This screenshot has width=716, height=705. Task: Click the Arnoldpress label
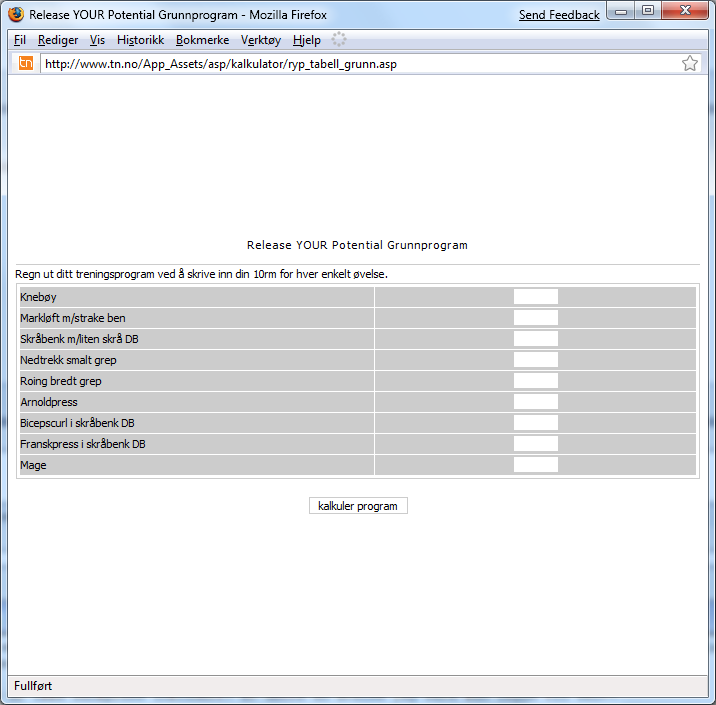click(49, 402)
